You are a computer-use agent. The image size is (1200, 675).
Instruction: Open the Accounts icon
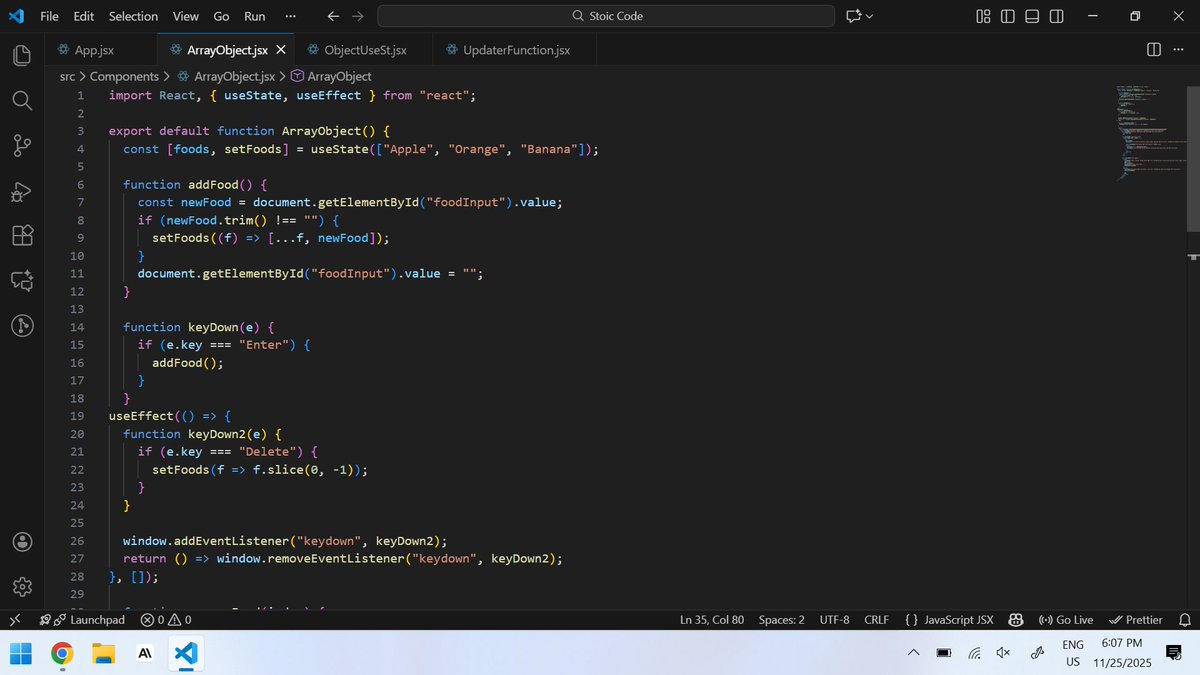tap(22, 542)
